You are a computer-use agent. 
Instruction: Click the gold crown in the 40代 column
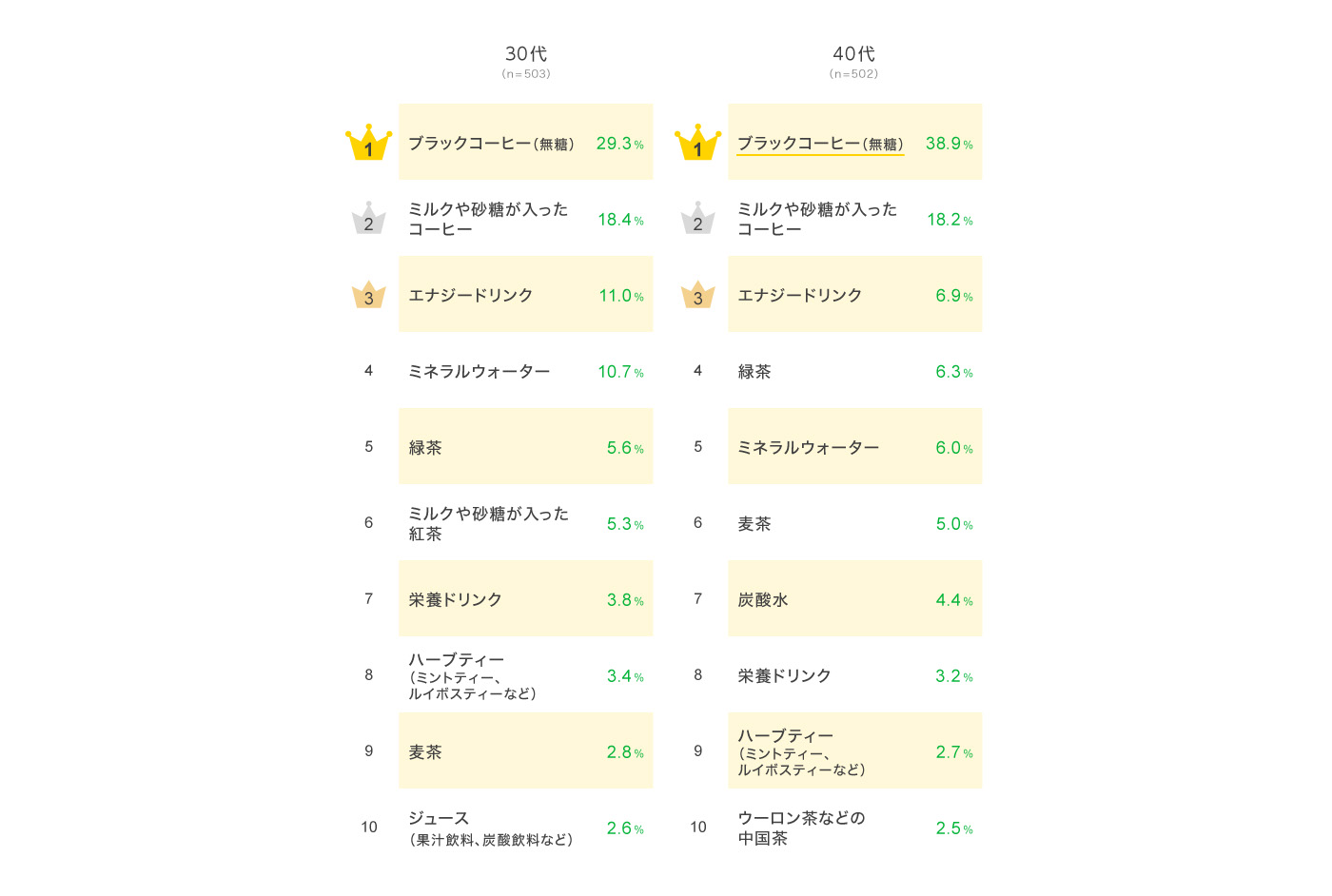tap(697, 143)
